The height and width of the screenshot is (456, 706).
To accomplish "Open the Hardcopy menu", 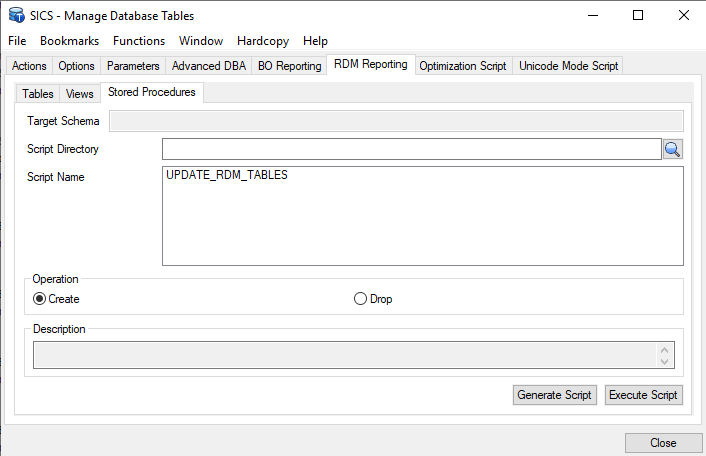I will coord(263,41).
